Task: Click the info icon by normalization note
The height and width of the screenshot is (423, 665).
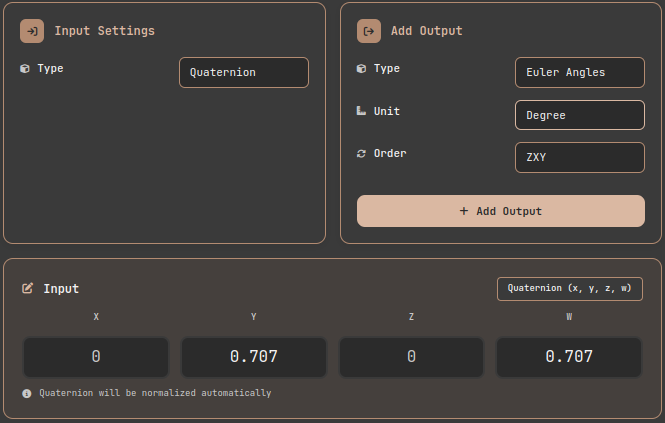Action: coord(27,393)
